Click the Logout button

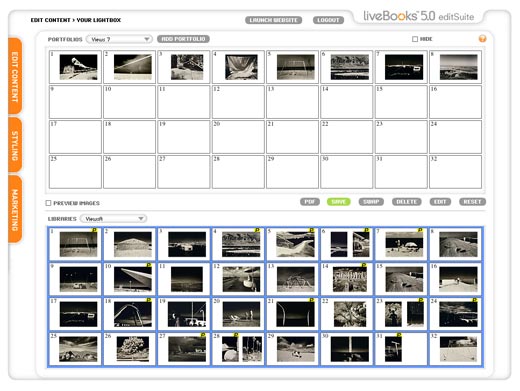click(328, 20)
